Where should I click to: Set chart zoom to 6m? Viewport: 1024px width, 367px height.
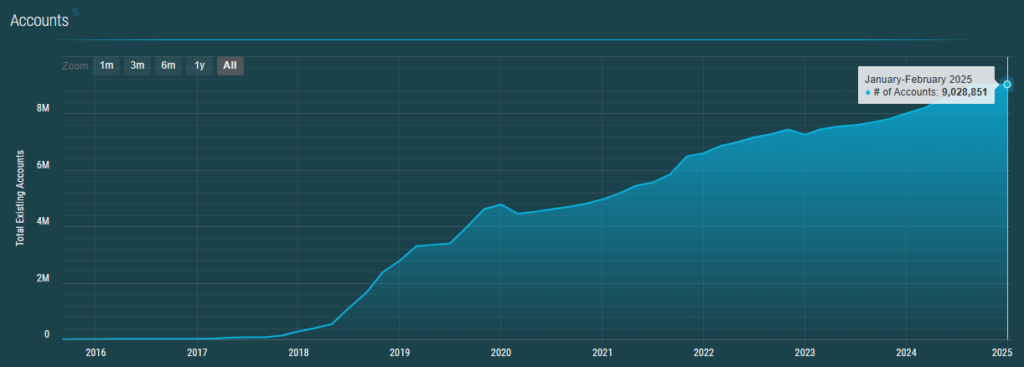[x=168, y=65]
